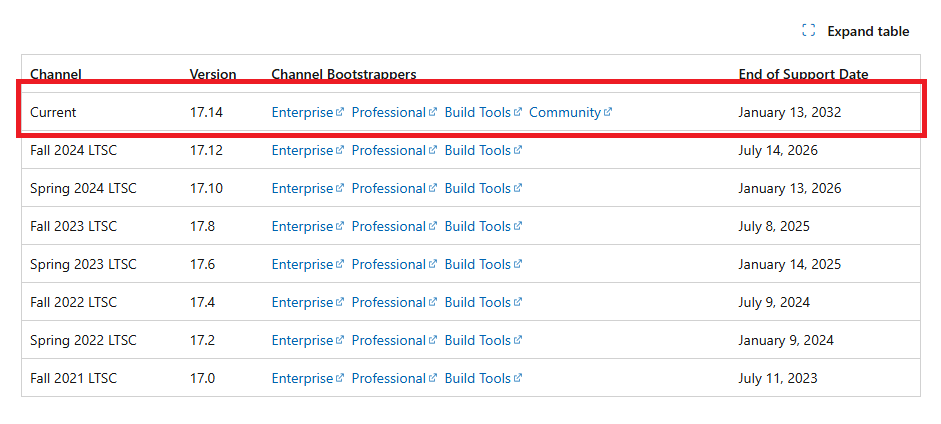This screenshot has height=424, width=941.
Task: Click the Expand table icon
Action: click(x=808, y=31)
